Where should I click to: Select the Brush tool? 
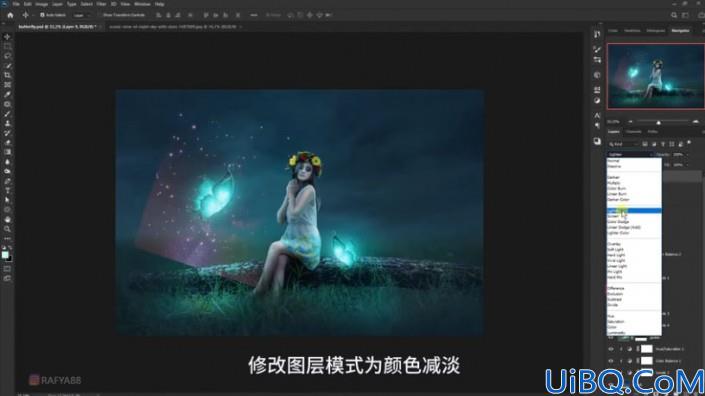click(7, 114)
